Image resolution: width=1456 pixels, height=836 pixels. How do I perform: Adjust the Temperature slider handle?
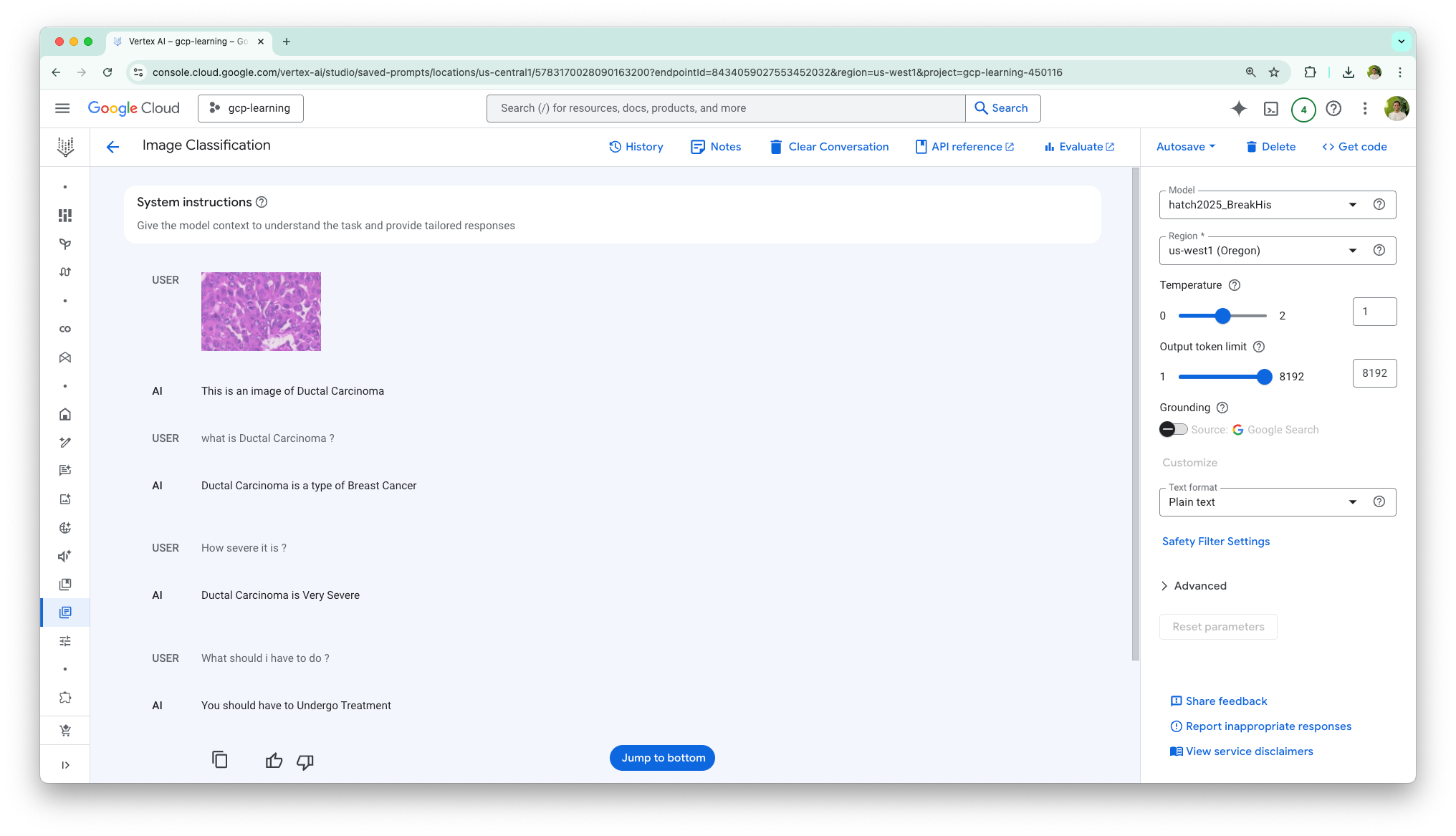[x=1222, y=316]
